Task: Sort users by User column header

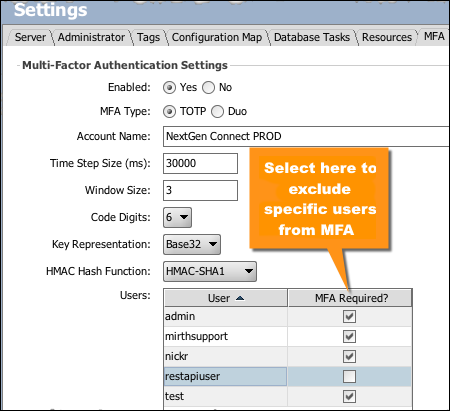Action: pyautogui.click(x=226, y=298)
